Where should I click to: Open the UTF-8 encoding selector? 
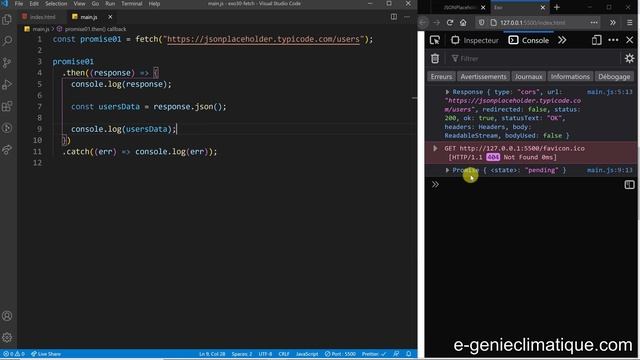265,354
